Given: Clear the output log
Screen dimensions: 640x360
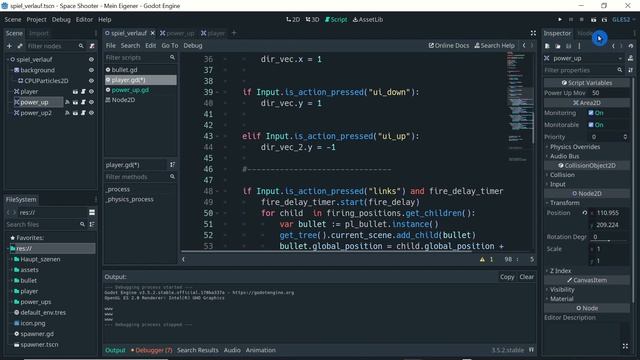Looking at the screenshot, I should click(527, 277).
